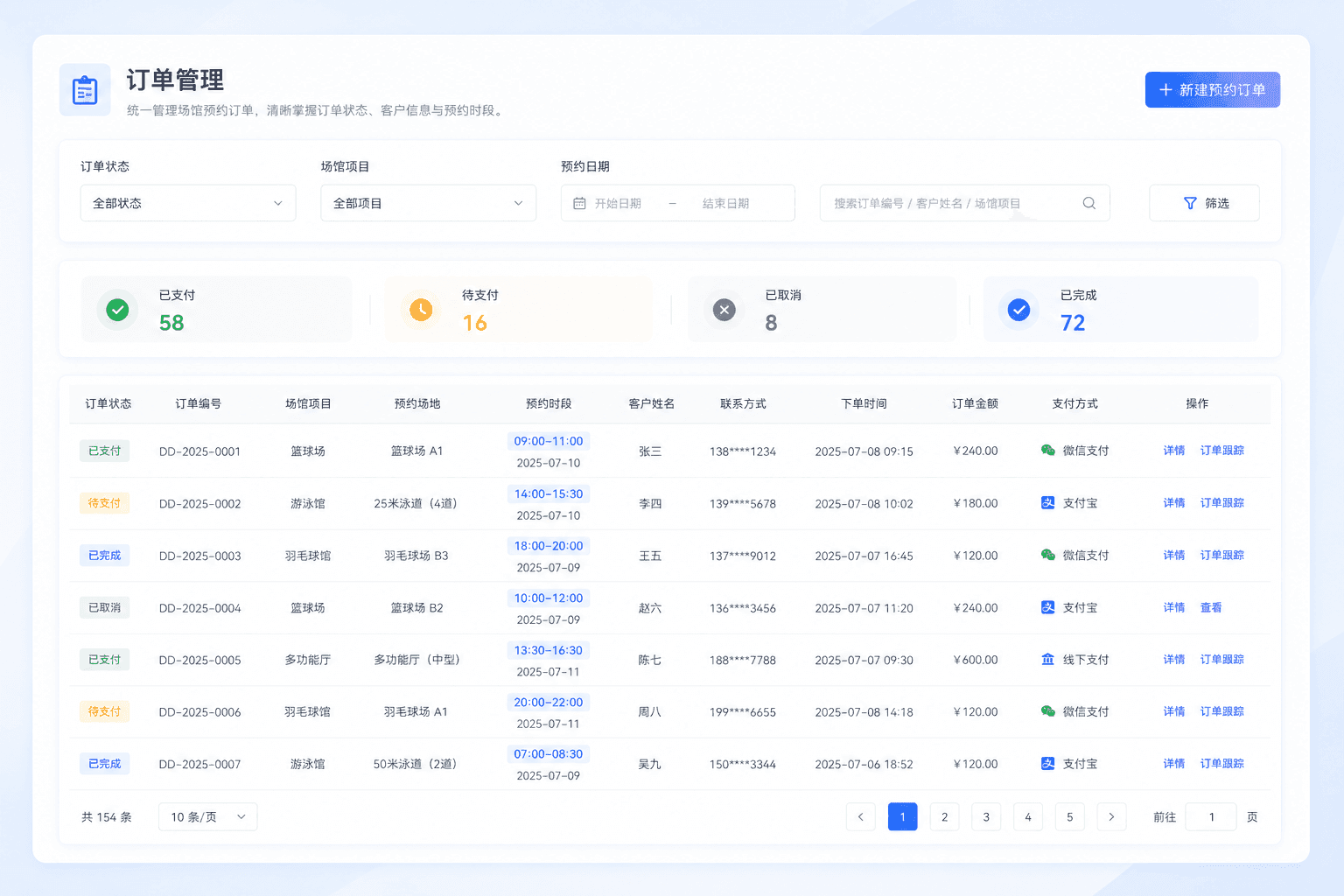Jump to page 3

986,816
